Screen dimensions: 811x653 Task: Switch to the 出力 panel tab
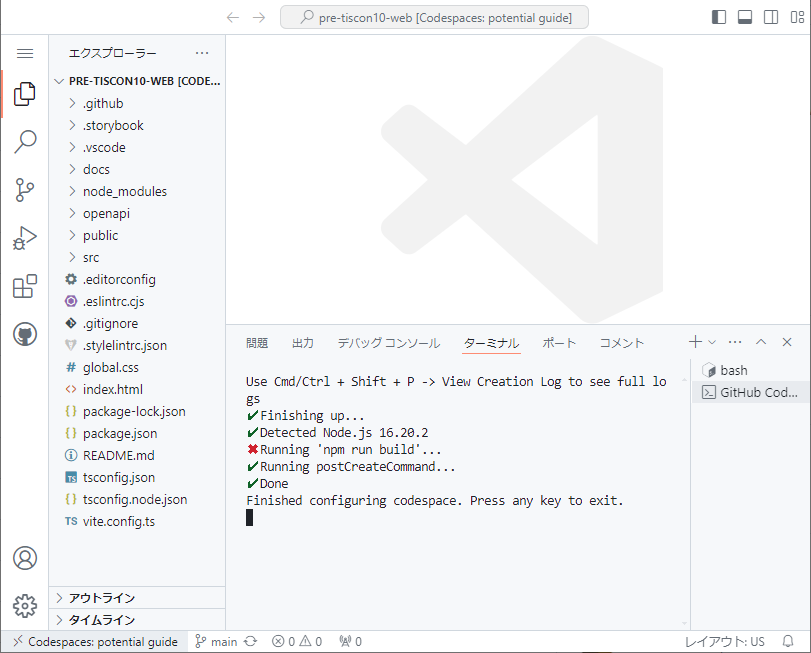[302, 343]
